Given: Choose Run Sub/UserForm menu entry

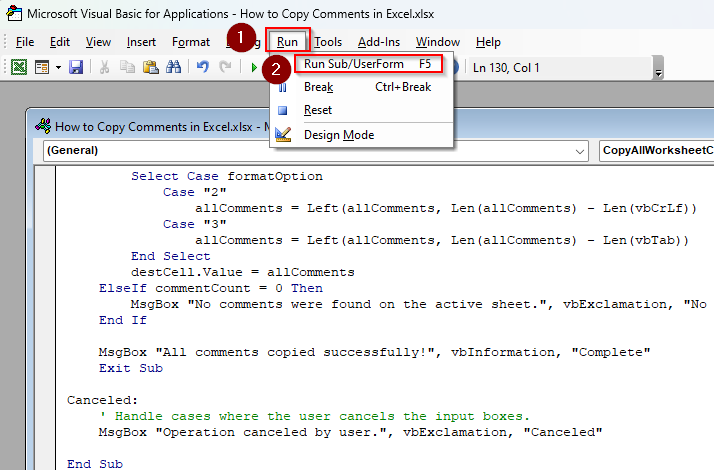Looking at the screenshot, I should pyautogui.click(x=366, y=64).
